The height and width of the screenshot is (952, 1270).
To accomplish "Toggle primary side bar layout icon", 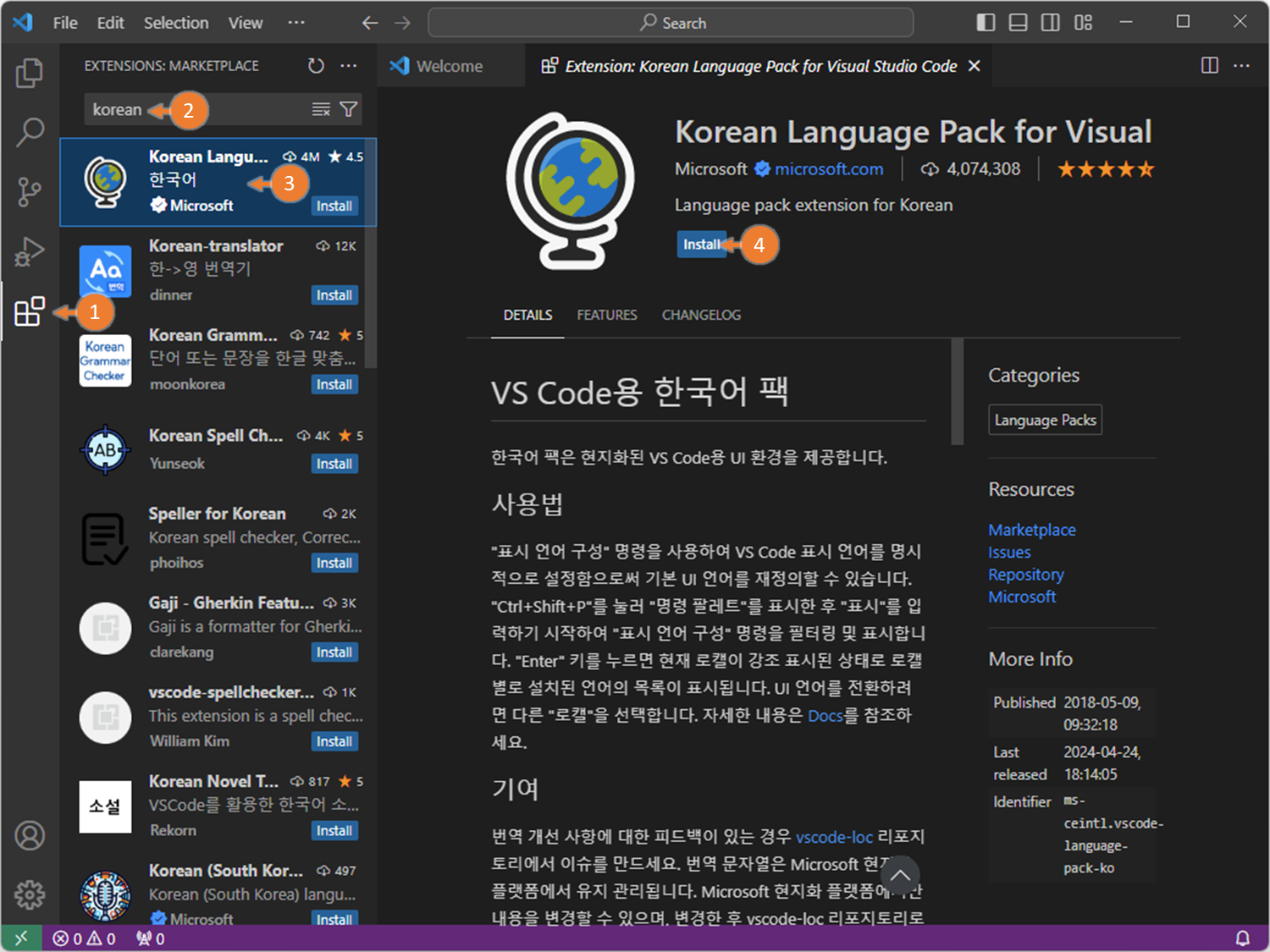I will click(986, 23).
